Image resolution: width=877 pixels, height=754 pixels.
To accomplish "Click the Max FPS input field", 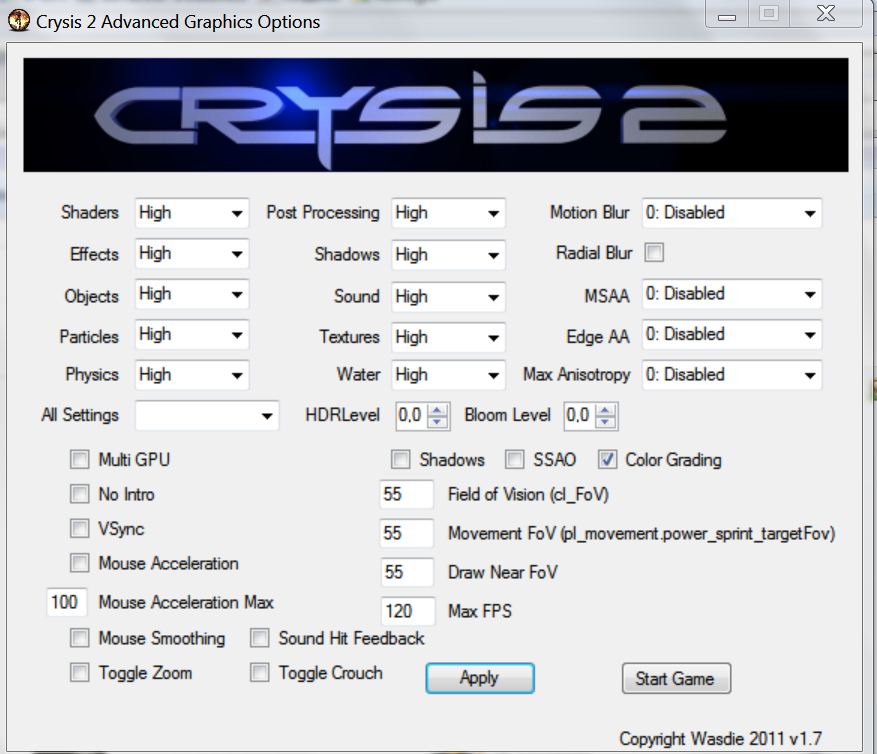I will coord(408,611).
